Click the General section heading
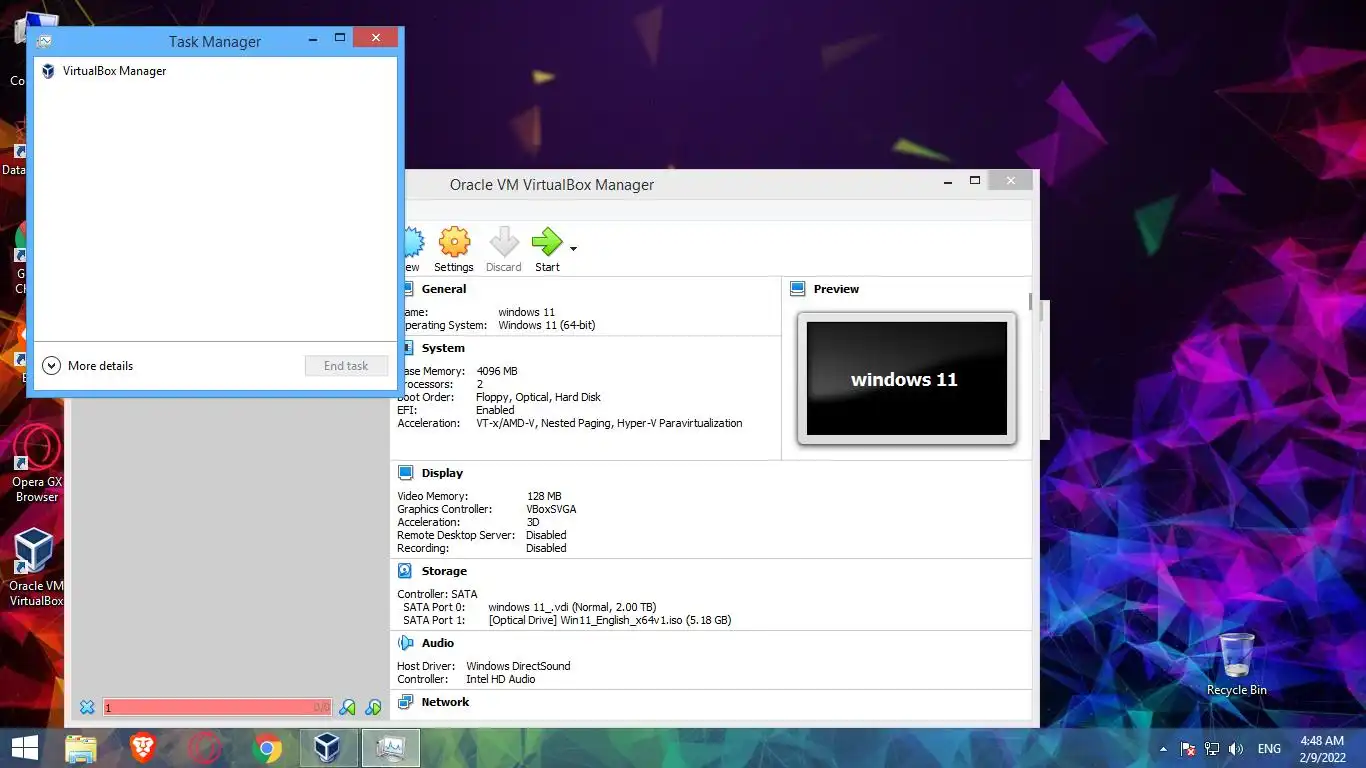 pyautogui.click(x=444, y=289)
